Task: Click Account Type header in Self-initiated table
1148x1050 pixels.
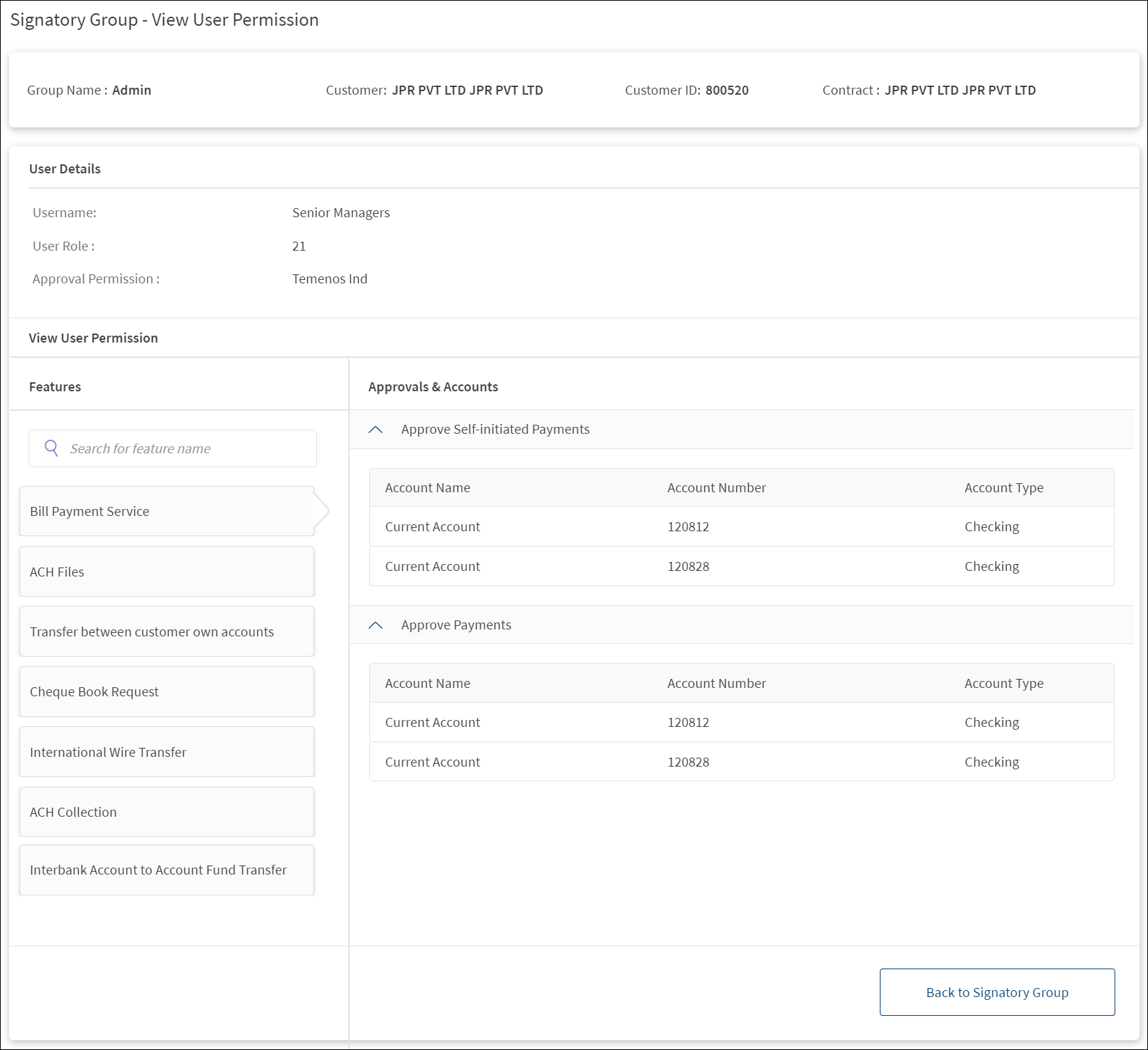Action: click(1004, 488)
